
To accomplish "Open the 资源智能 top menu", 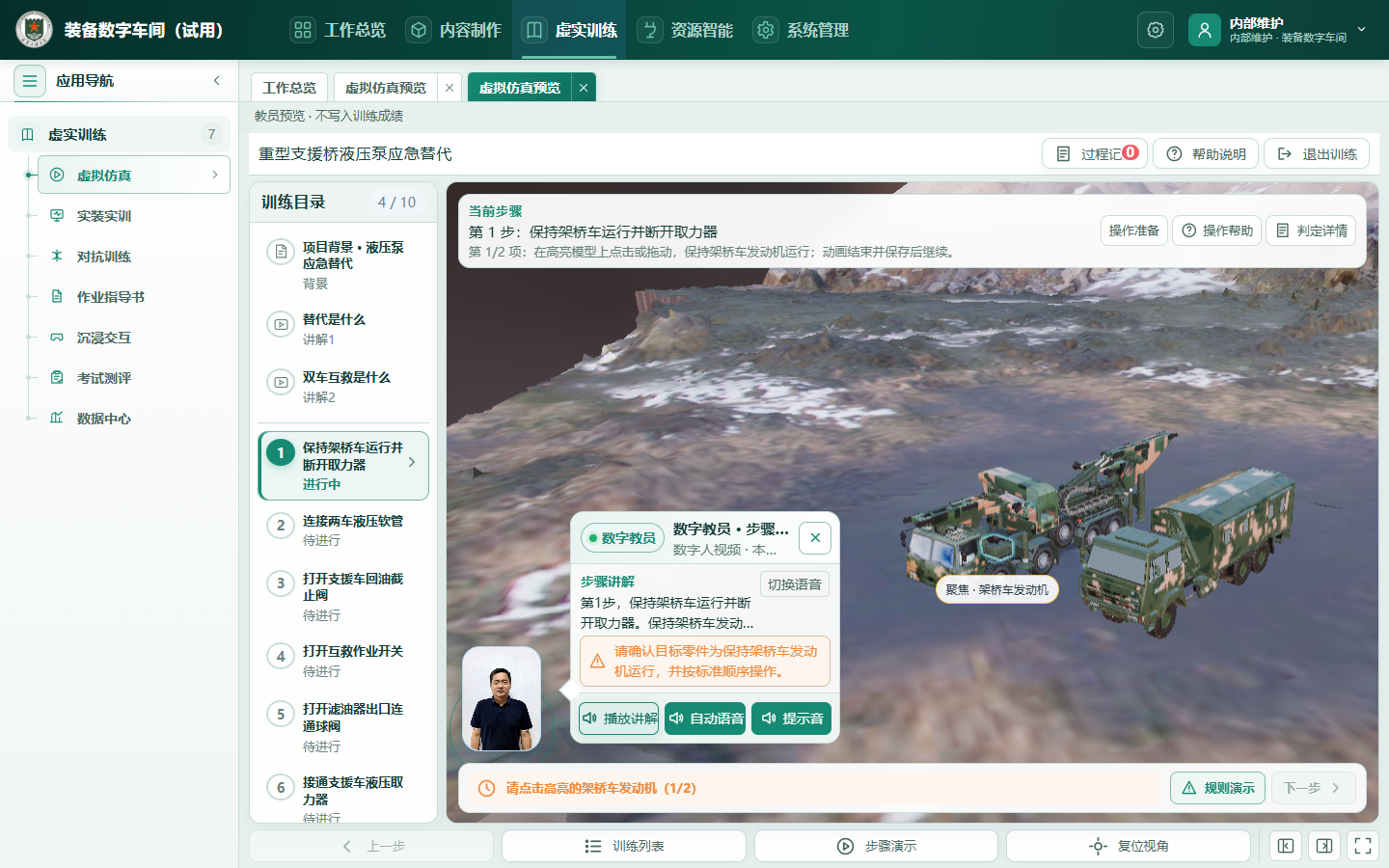I will click(x=686, y=30).
